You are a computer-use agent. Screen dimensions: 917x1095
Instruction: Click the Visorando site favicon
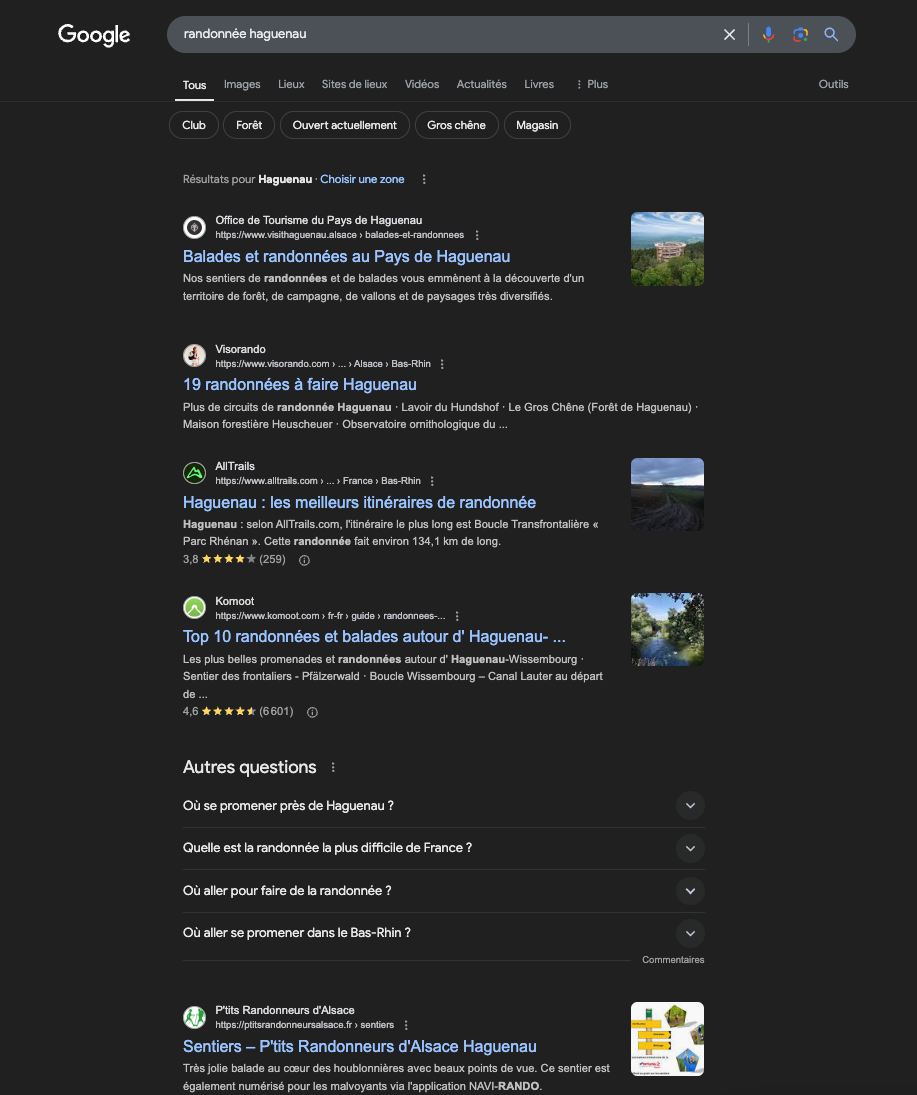(194, 355)
